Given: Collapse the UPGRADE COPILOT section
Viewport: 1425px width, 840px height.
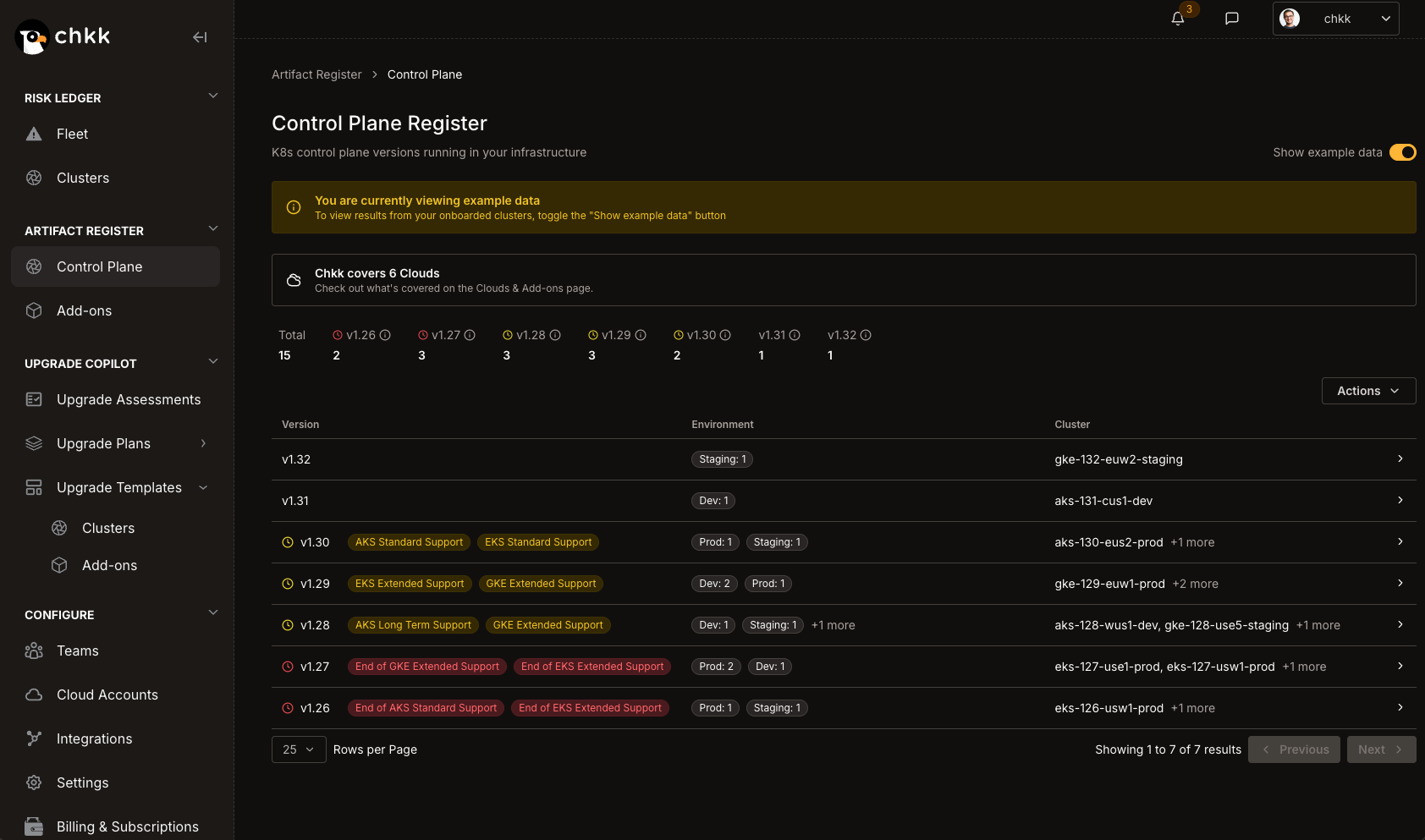Looking at the screenshot, I should [213, 361].
